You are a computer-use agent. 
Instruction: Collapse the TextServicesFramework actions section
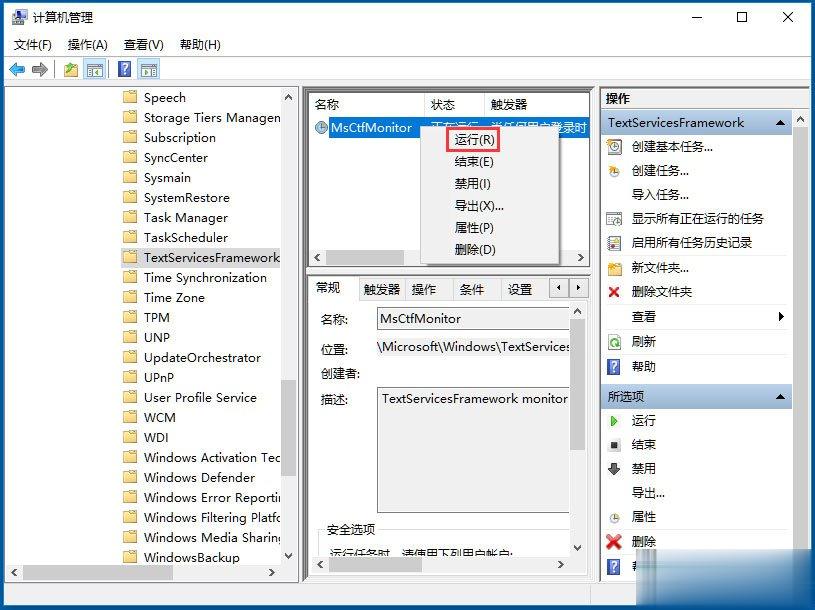point(782,122)
